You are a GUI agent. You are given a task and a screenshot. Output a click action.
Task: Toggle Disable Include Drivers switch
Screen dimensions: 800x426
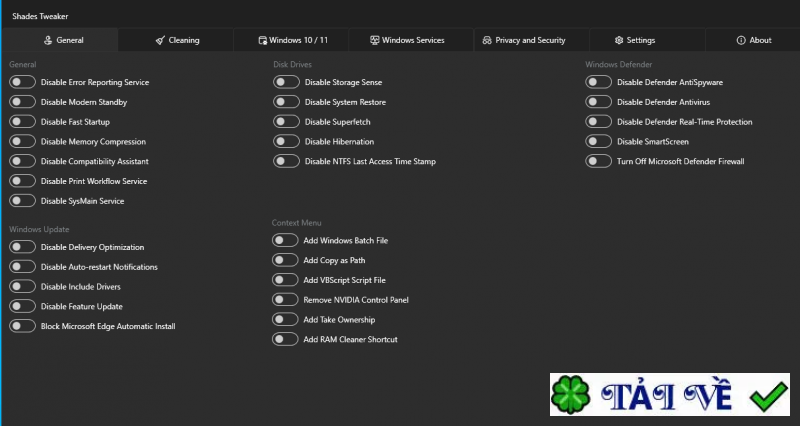[x=22, y=287]
